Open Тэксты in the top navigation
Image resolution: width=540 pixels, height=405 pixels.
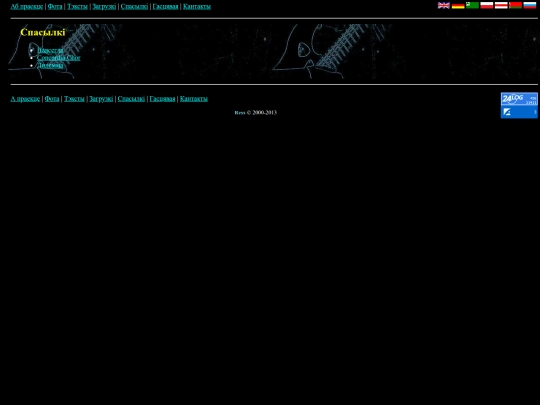[77, 6]
